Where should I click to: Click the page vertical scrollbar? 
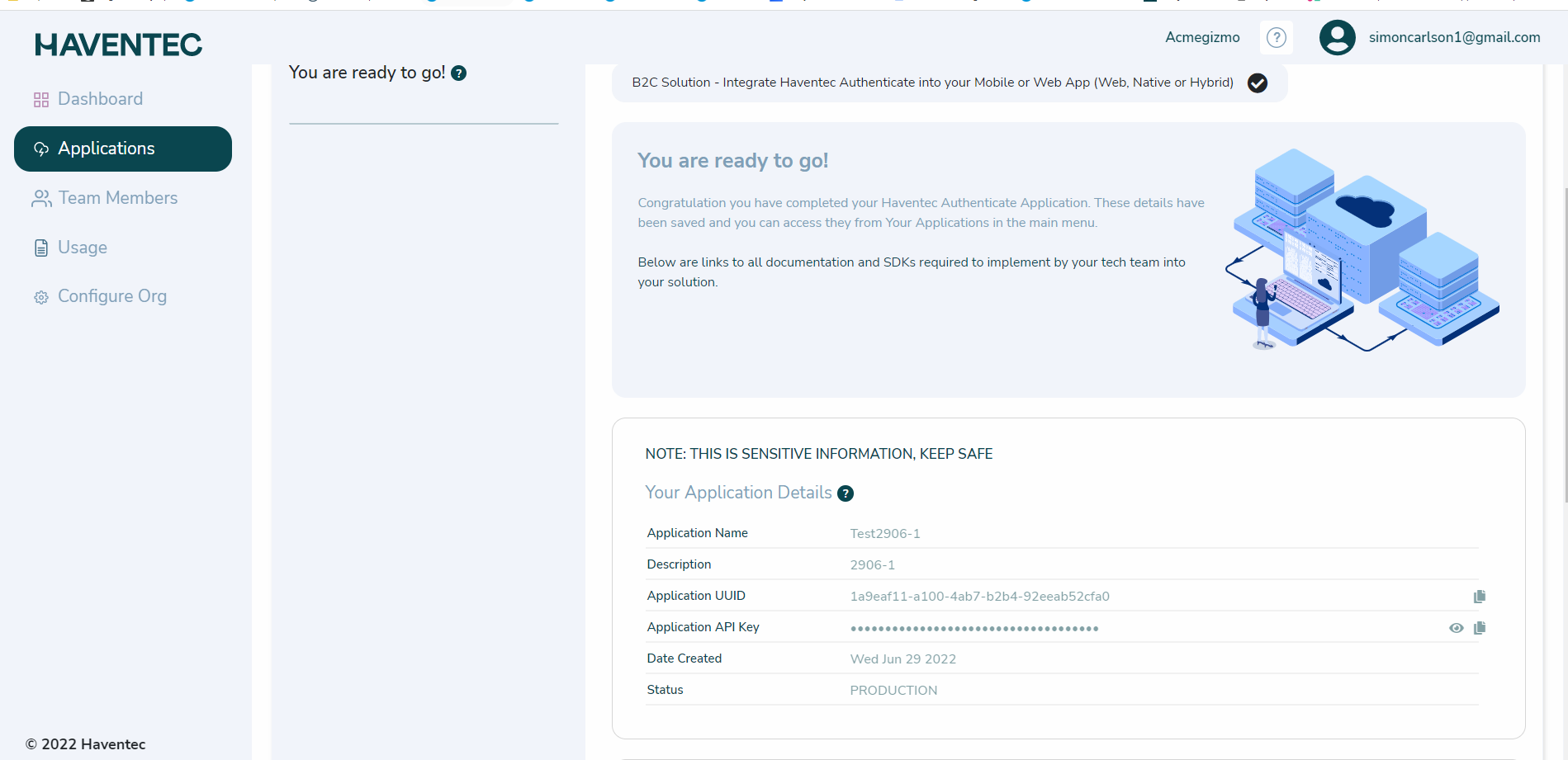pos(1565,347)
